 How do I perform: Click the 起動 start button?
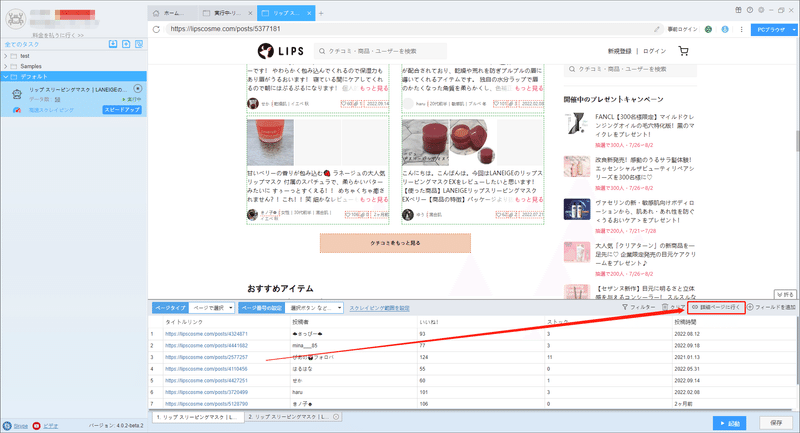click(x=730, y=423)
